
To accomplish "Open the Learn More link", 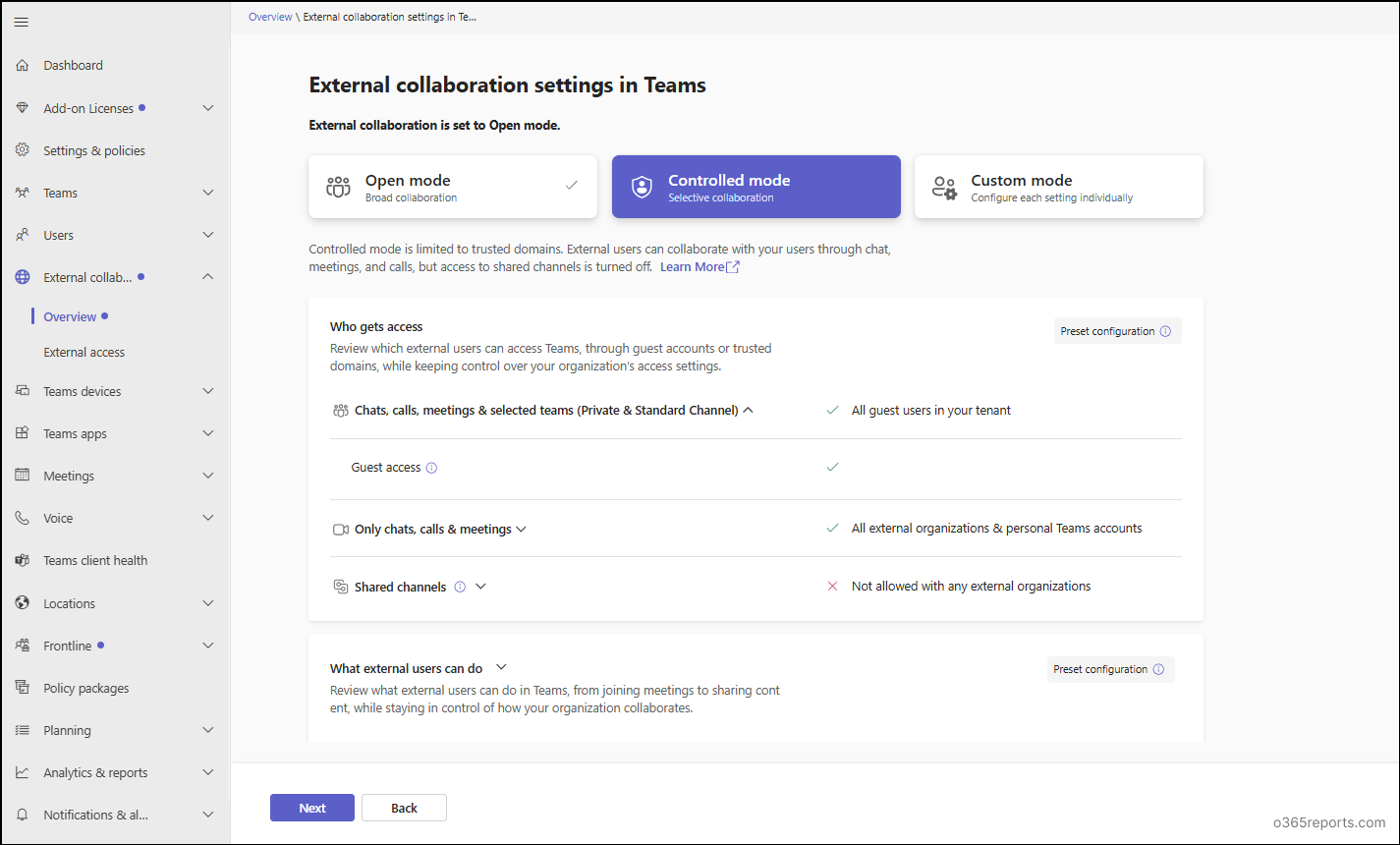I will [x=700, y=266].
